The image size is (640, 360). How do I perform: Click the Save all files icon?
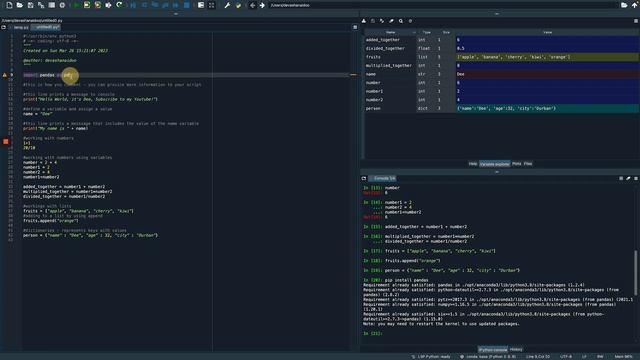(41, 5)
